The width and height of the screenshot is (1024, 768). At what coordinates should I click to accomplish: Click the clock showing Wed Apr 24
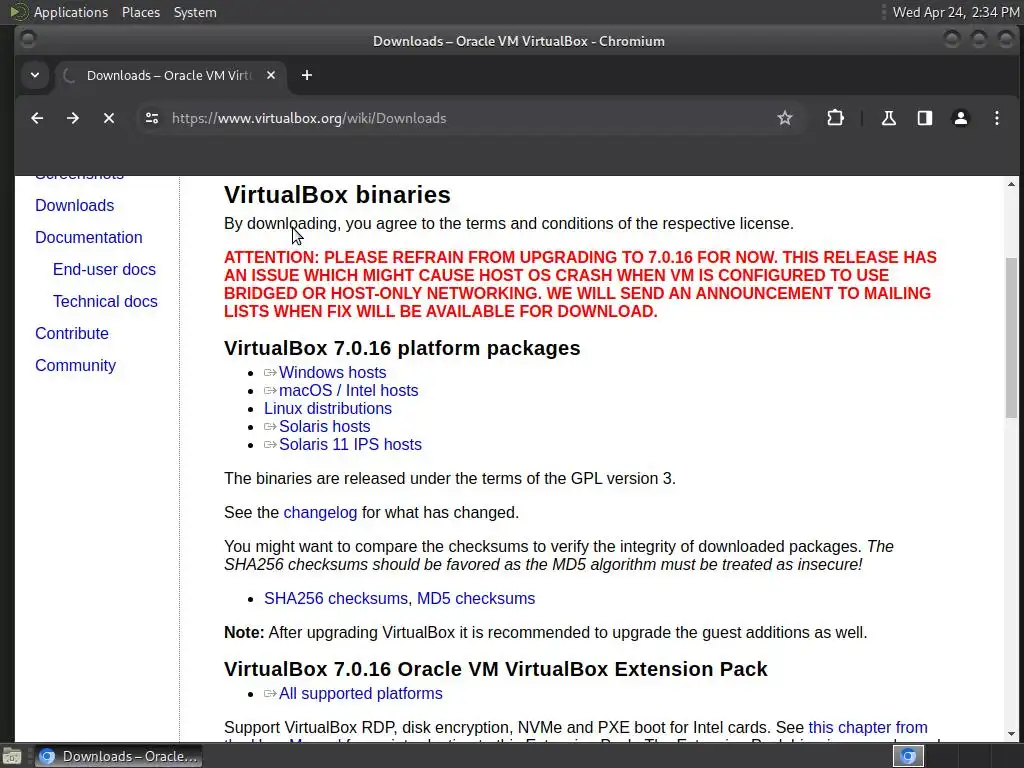[955, 12]
